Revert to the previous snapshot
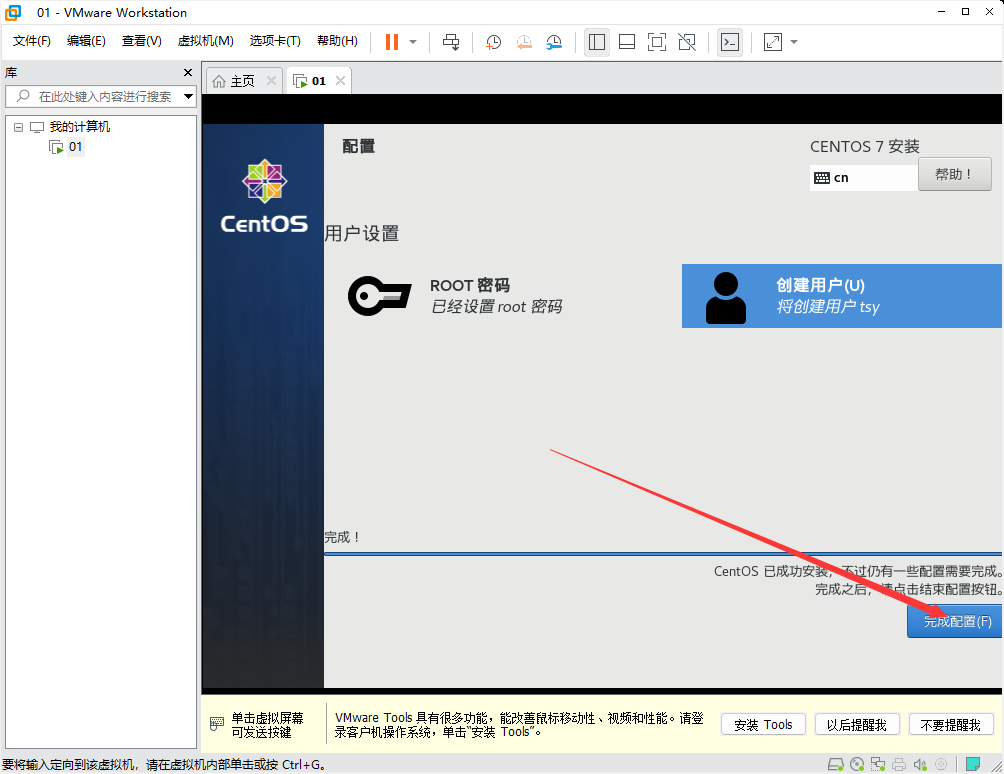The width and height of the screenshot is (1004, 774). click(524, 42)
